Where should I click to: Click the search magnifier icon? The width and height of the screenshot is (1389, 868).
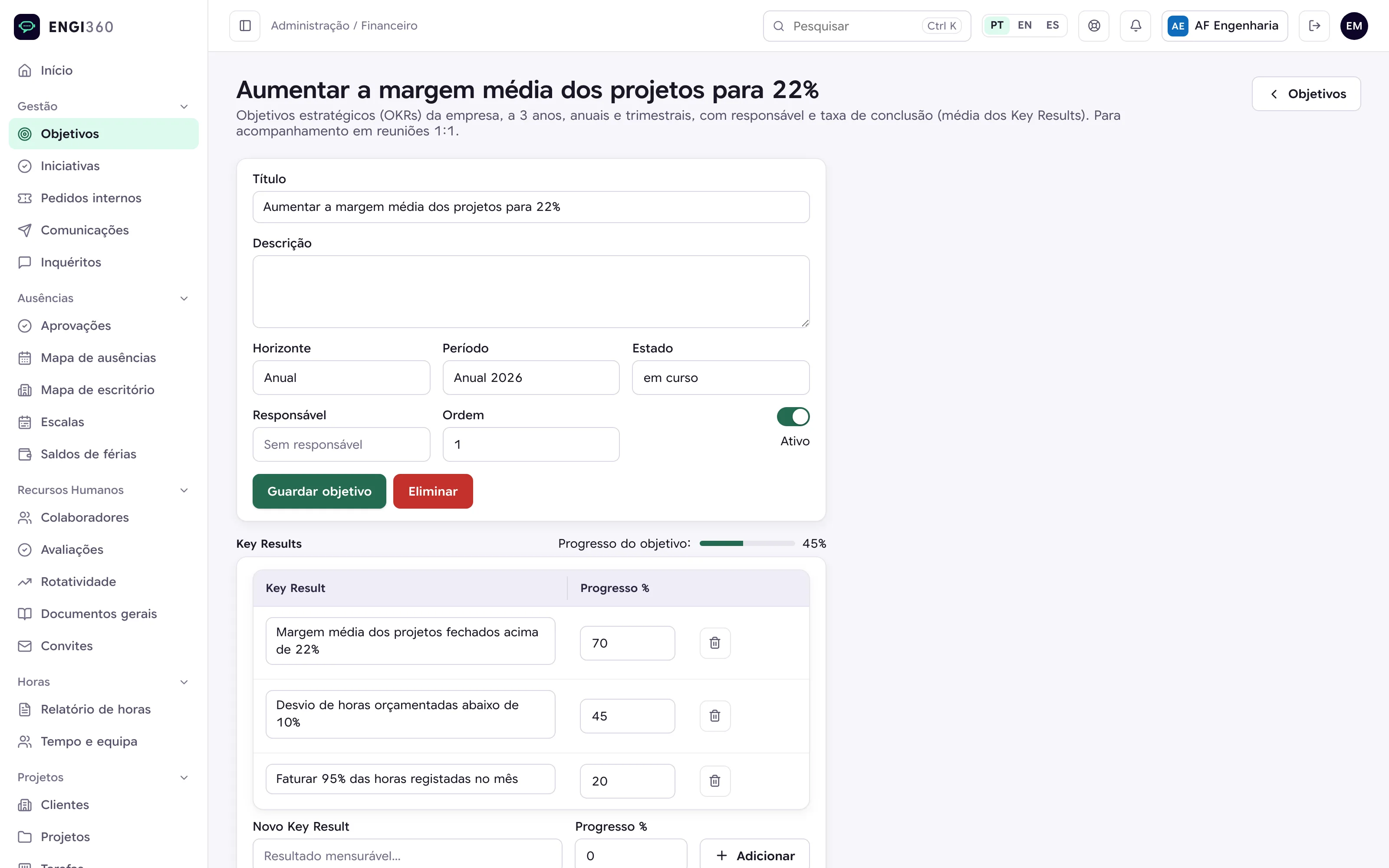[778, 26]
